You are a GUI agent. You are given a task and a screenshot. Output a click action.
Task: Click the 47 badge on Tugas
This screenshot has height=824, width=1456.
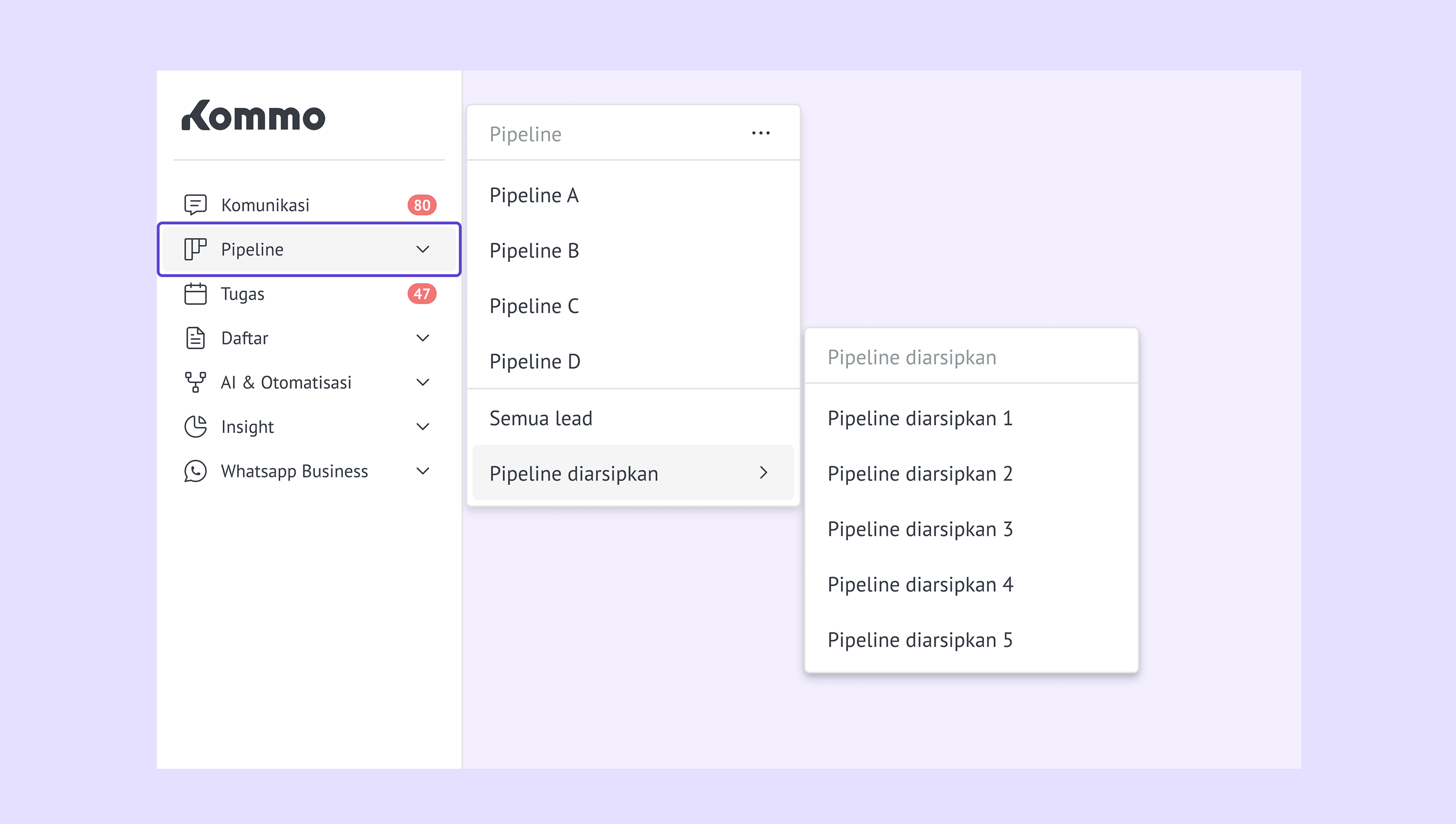pos(422,294)
